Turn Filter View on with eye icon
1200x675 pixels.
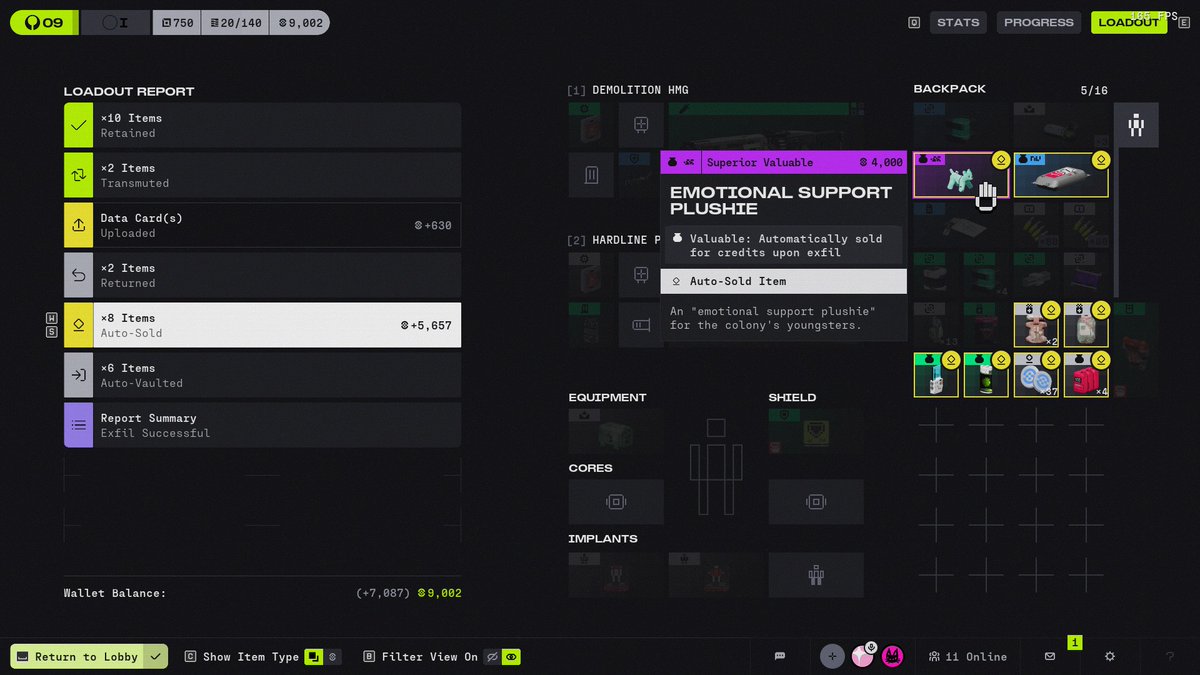(x=511, y=657)
